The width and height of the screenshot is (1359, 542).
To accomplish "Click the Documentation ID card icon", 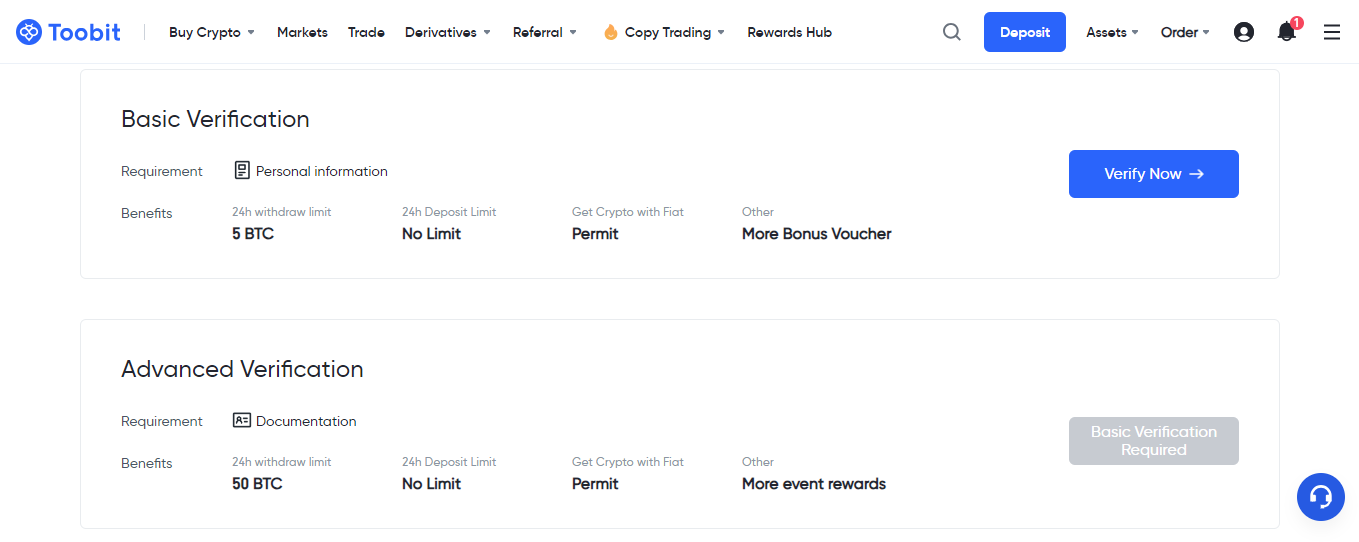I will tap(242, 421).
